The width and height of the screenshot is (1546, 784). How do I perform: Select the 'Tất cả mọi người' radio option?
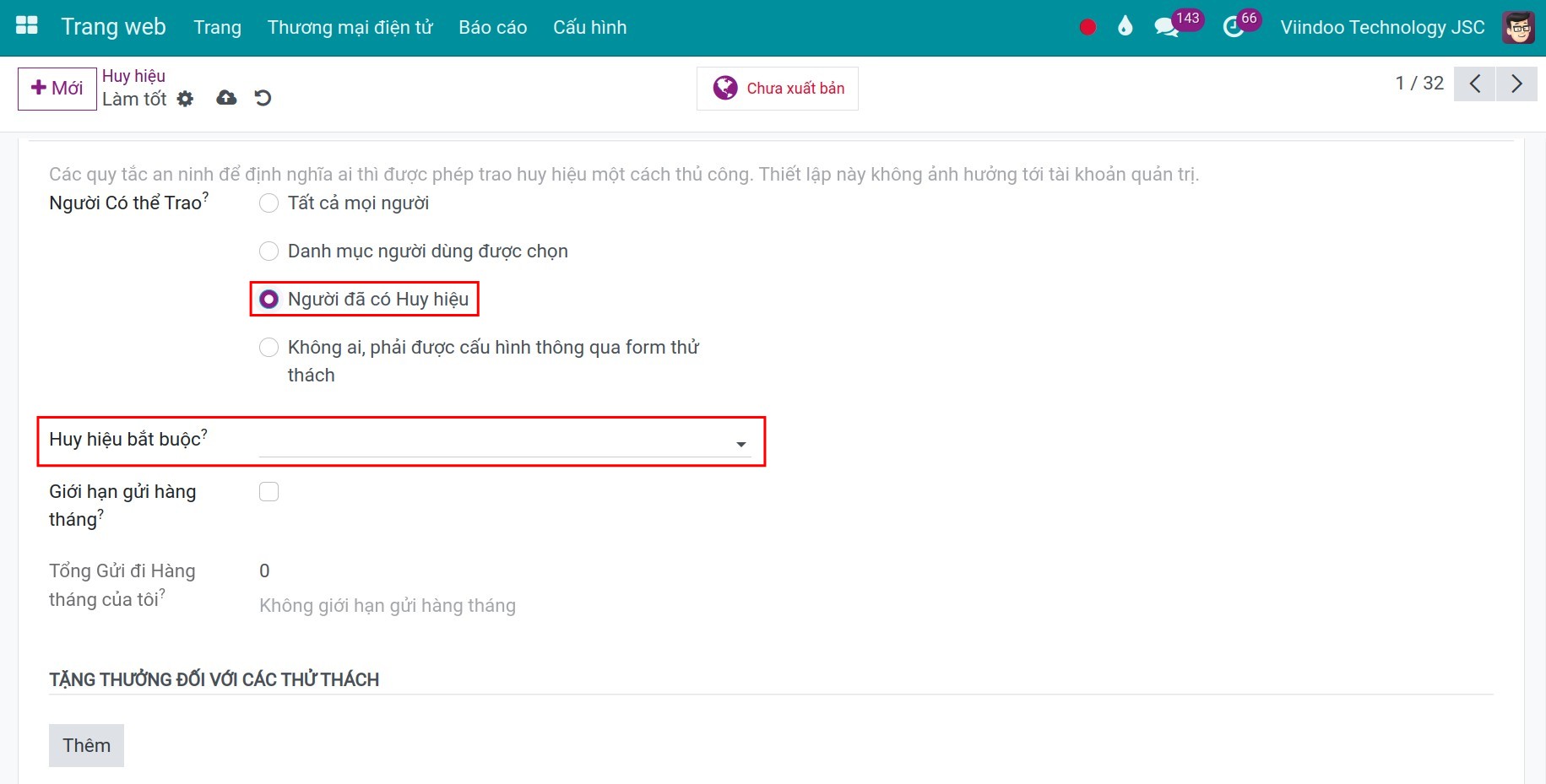(269, 203)
